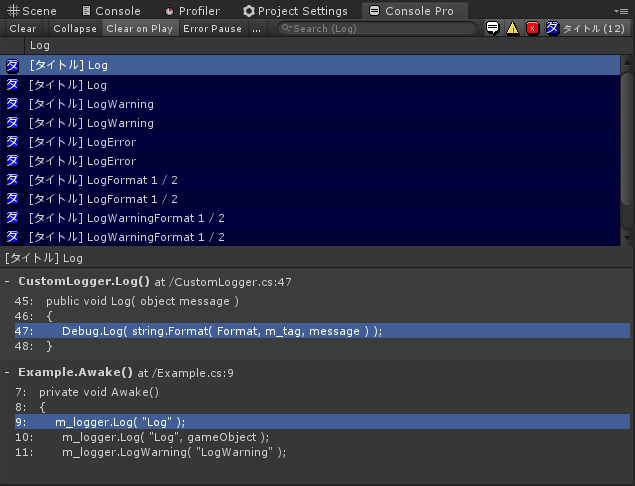This screenshot has height=486, width=635.
Task: Toggle the Collapse option
Action: [x=75, y=28]
